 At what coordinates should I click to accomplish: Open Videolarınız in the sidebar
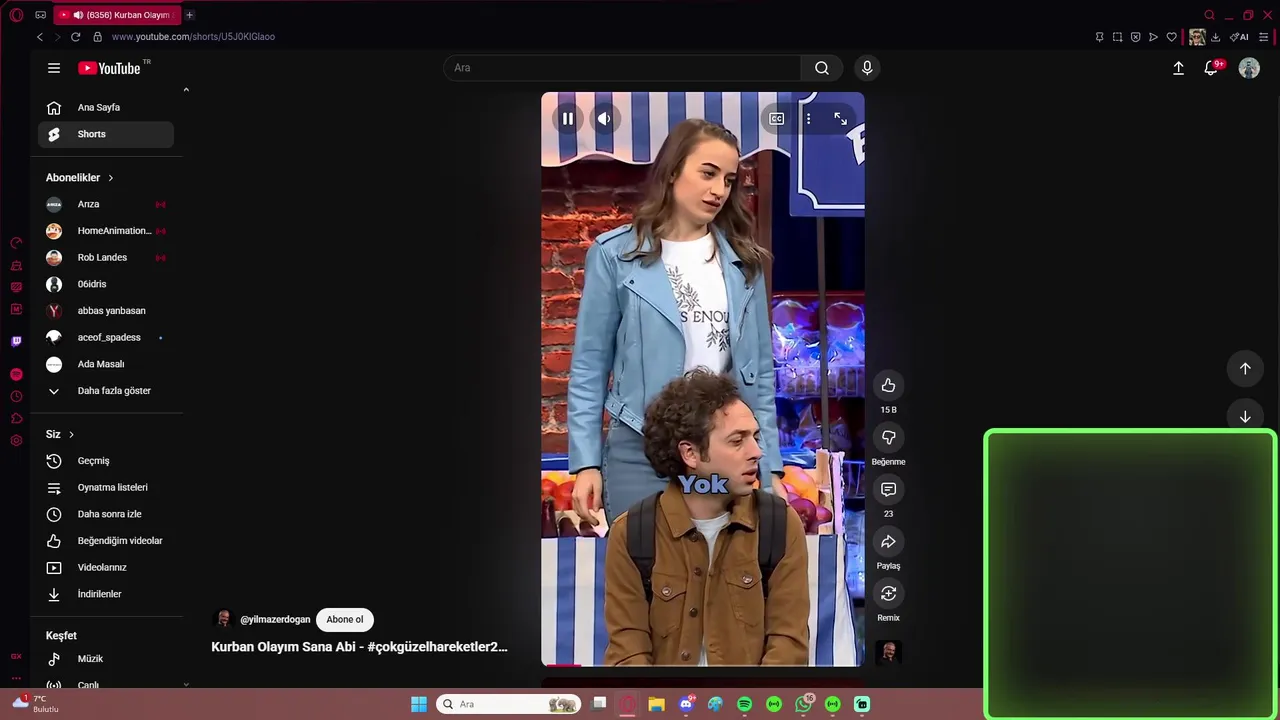[x=106, y=568]
